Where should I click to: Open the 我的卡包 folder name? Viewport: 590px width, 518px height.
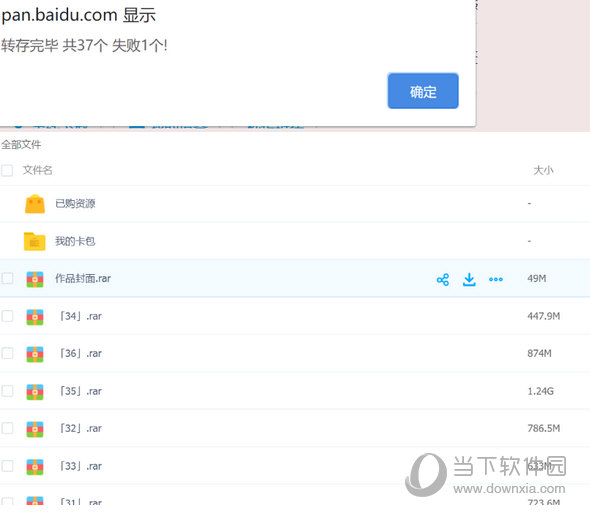(x=75, y=241)
